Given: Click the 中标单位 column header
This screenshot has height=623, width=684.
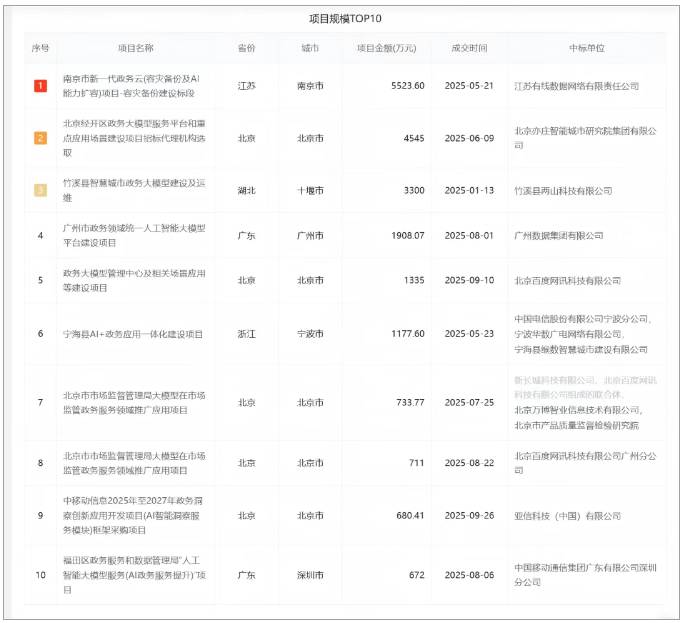Looking at the screenshot, I should (x=587, y=48).
